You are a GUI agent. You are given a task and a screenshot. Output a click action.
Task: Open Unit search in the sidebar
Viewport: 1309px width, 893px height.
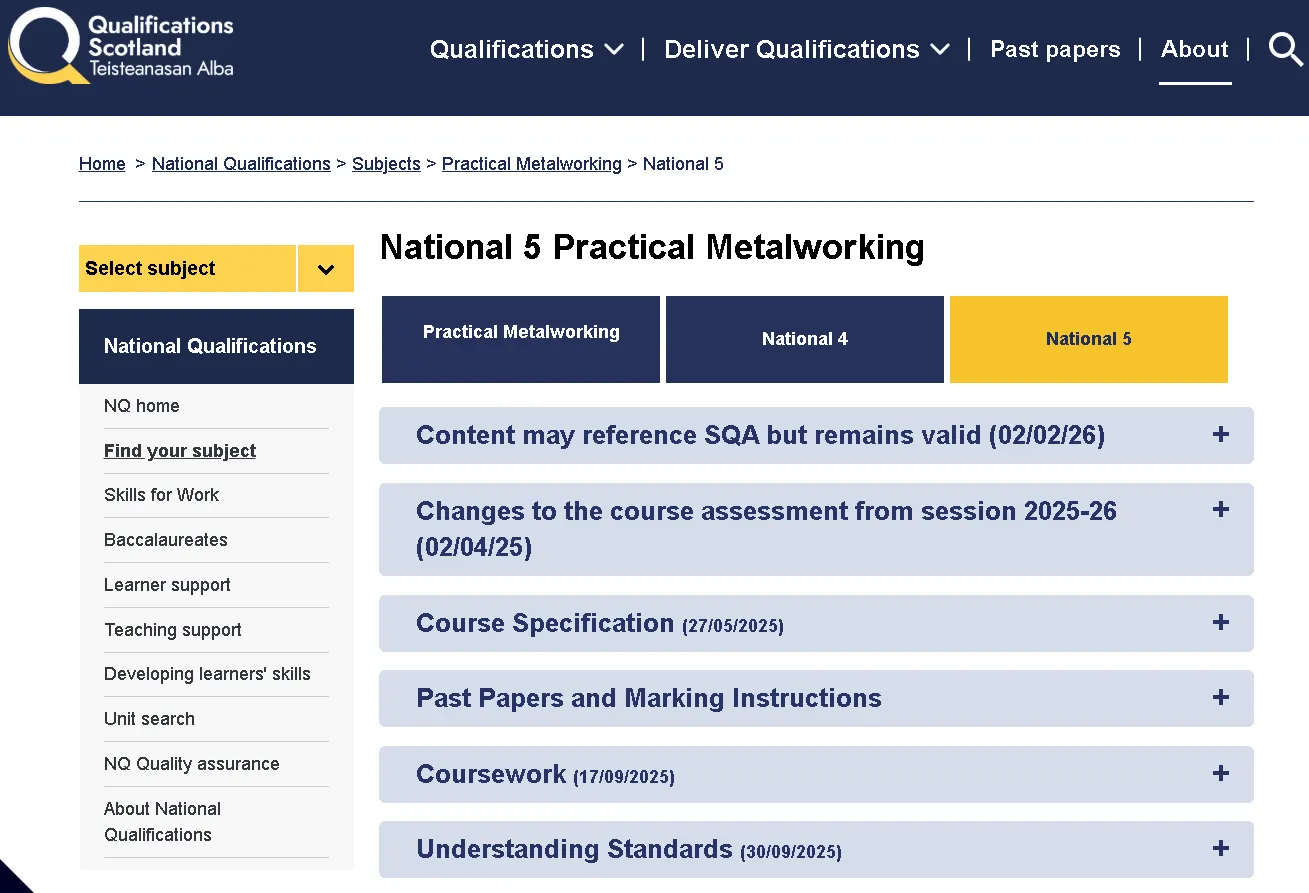[149, 718]
